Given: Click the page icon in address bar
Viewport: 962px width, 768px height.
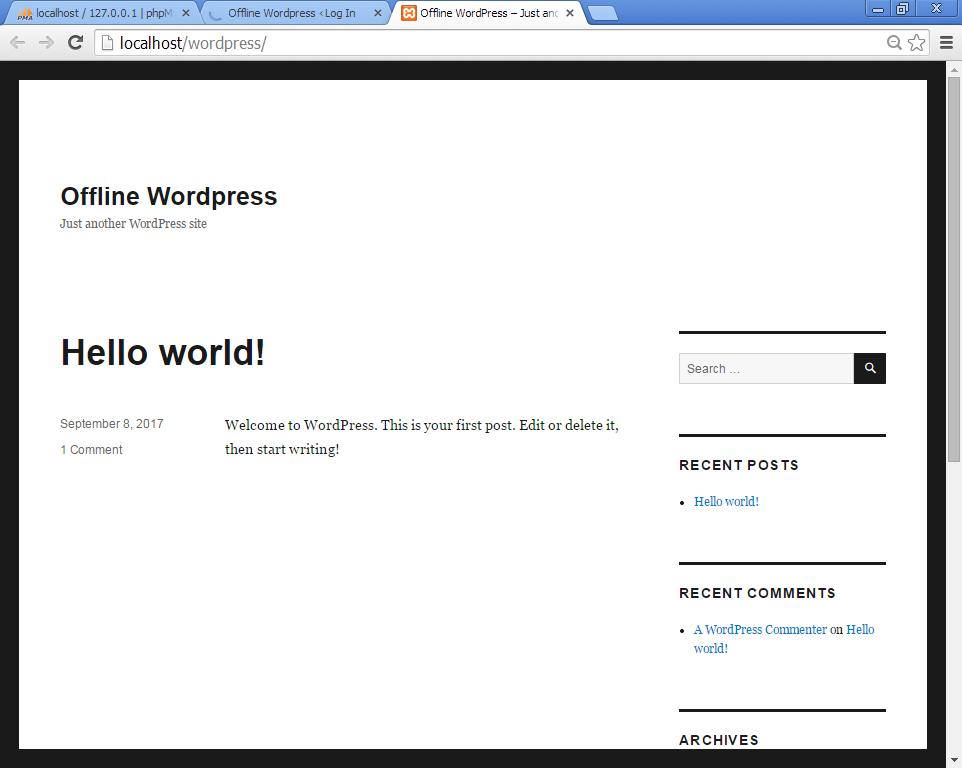Looking at the screenshot, I should pos(107,42).
